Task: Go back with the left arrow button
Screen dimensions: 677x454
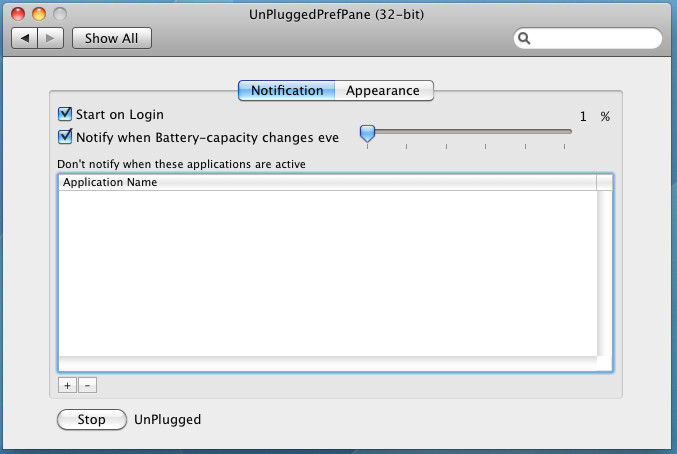Action: tap(25, 38)
